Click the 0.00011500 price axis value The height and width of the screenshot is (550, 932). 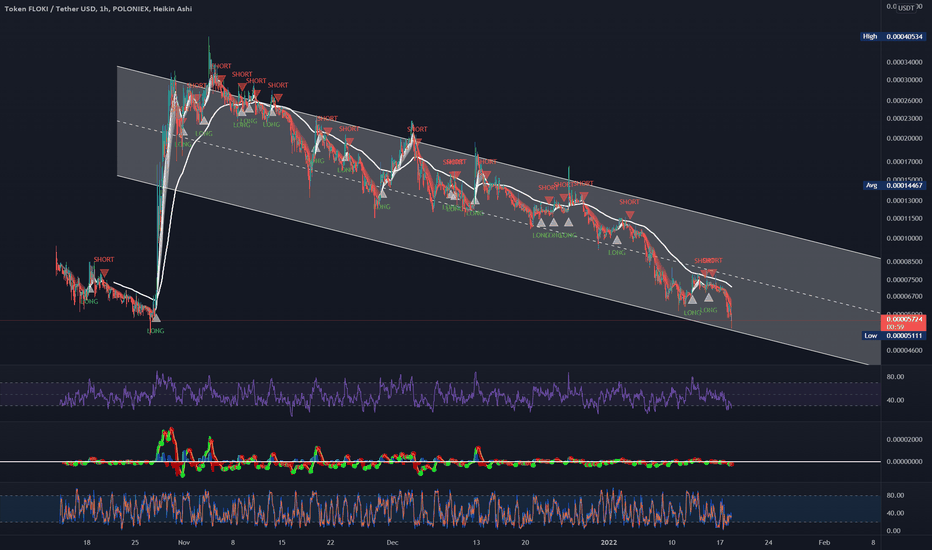(904, 219)
